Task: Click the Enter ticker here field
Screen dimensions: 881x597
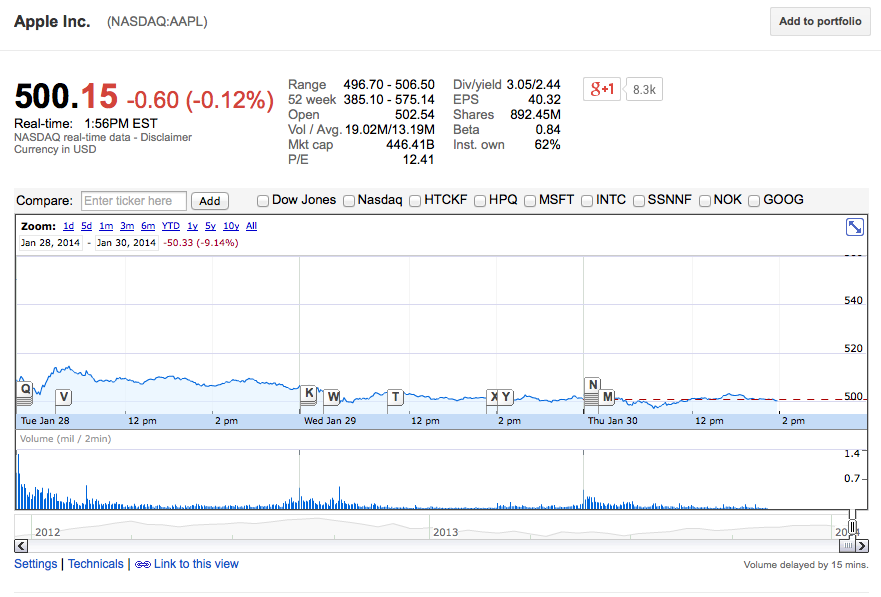Action: coord(134,200)
